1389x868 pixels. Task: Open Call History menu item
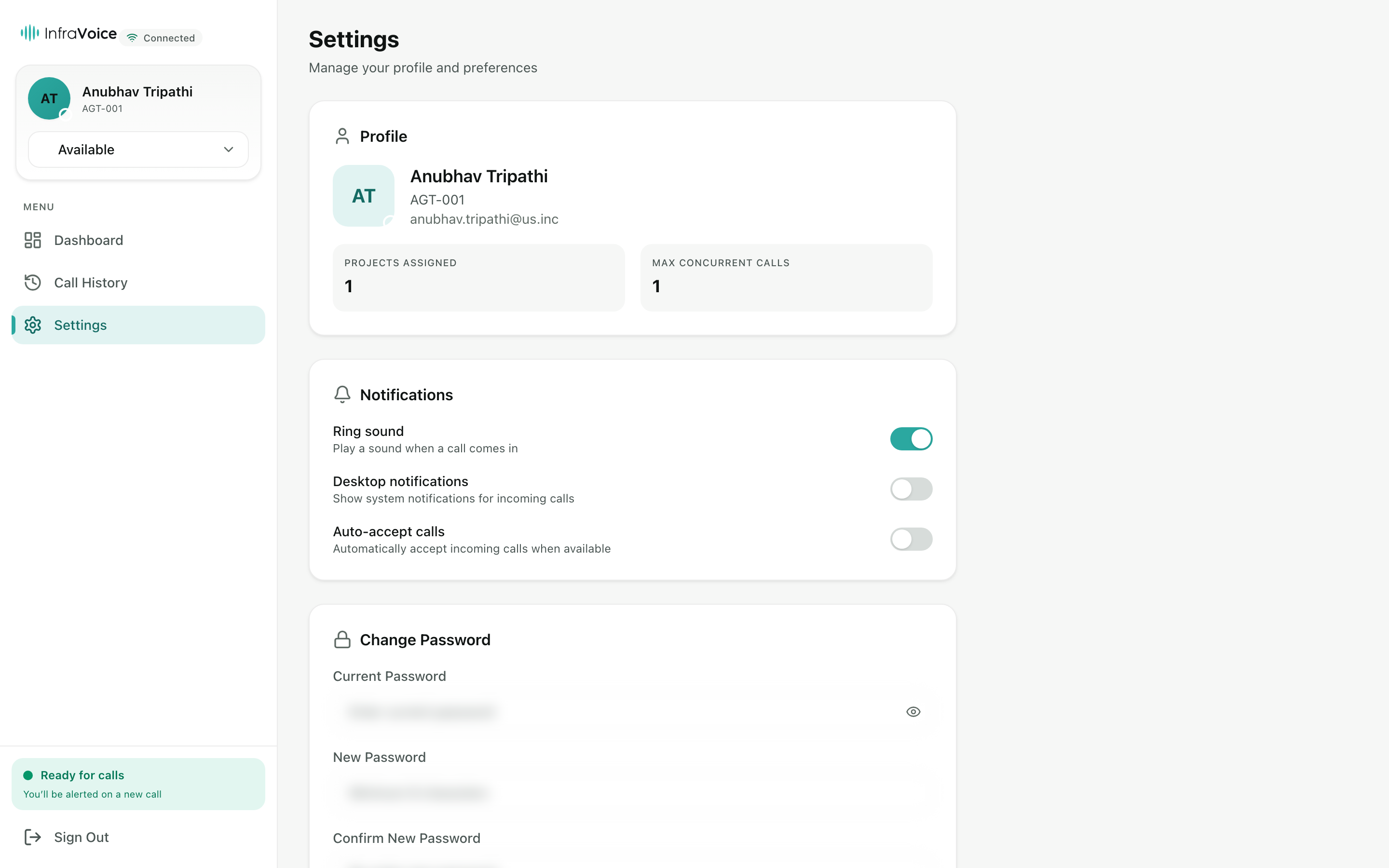pyautogui.click(x=138, y=283)
